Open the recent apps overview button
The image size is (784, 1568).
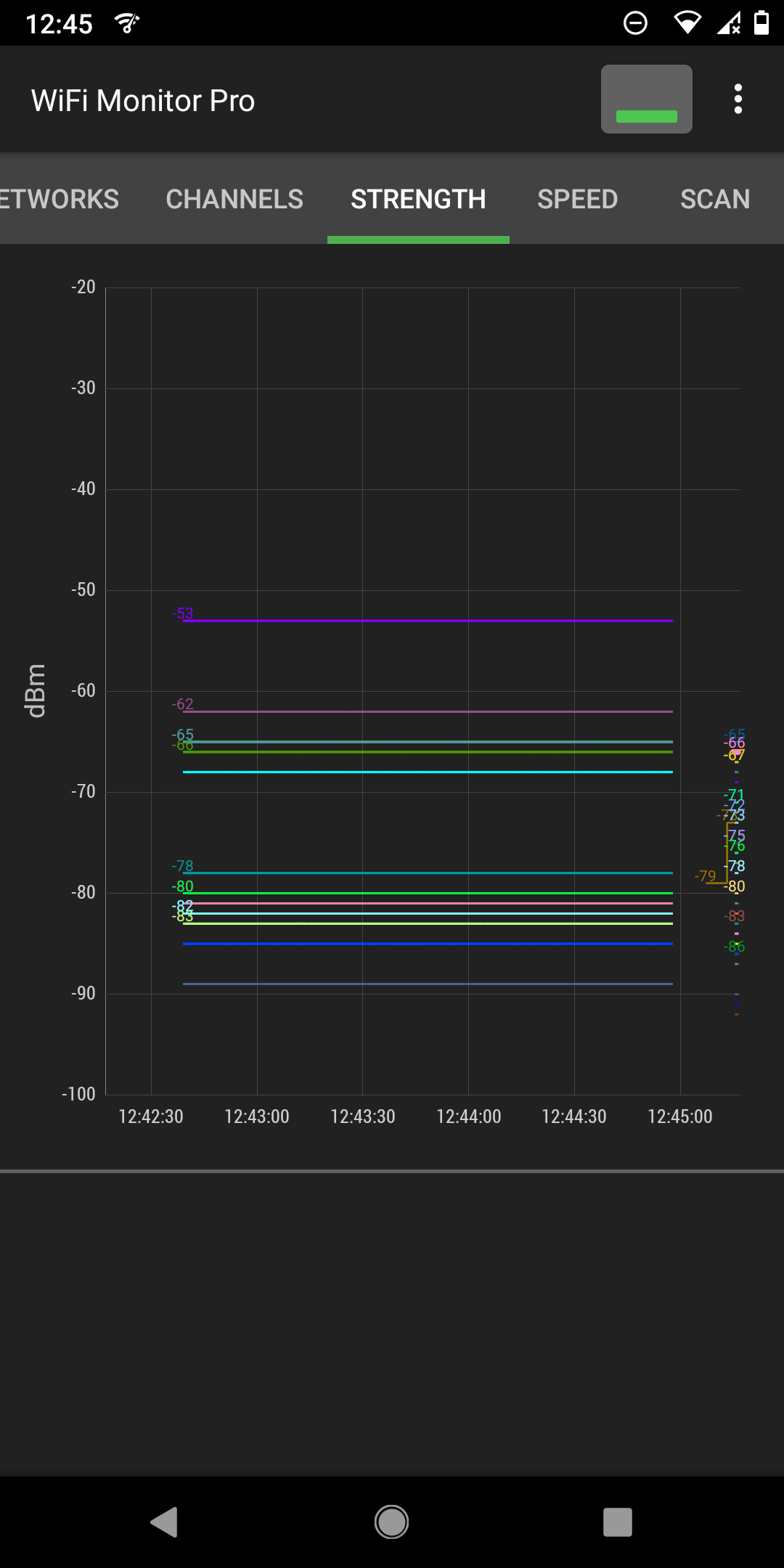coord(618,1522)
